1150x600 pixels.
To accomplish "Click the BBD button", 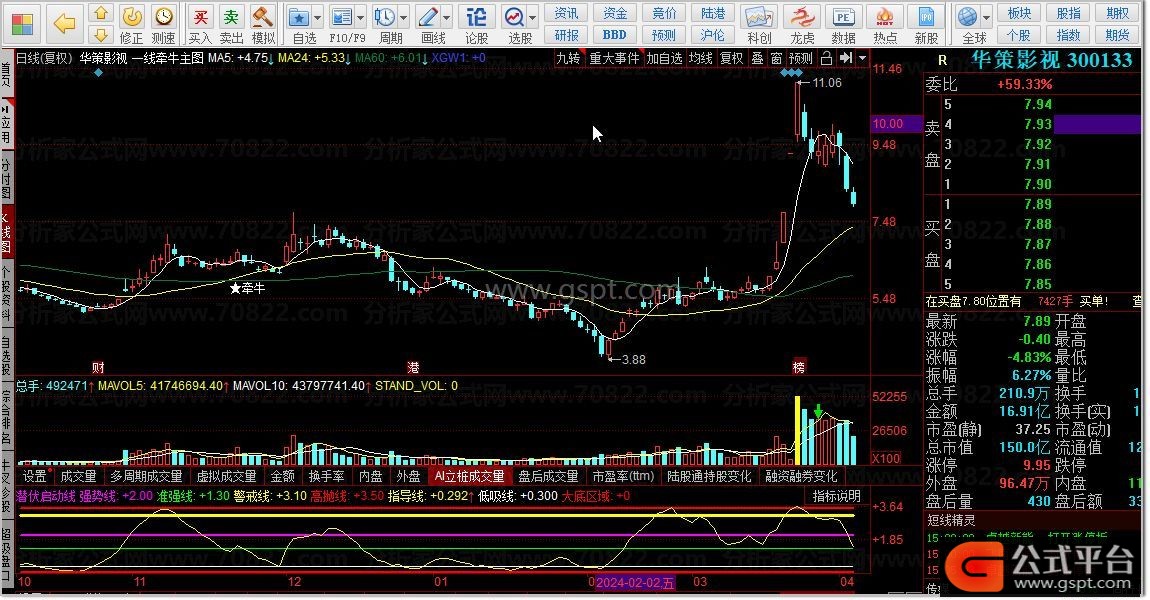I will click(x=615, y=34).
